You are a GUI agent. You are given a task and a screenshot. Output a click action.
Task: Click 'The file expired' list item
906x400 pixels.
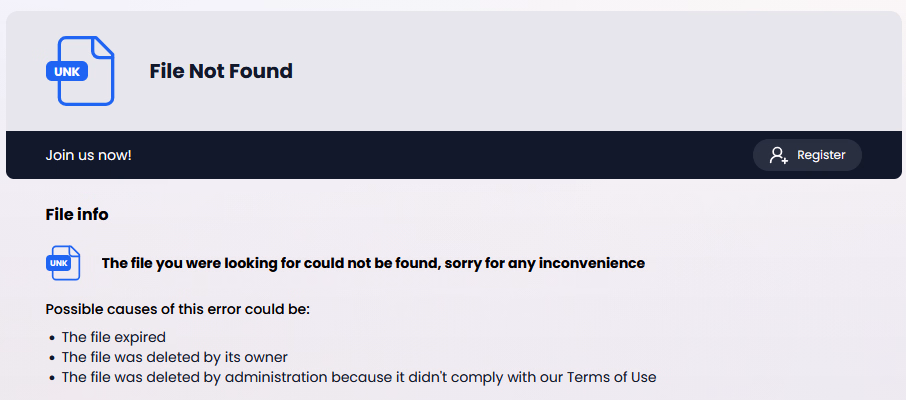[114, 337]
